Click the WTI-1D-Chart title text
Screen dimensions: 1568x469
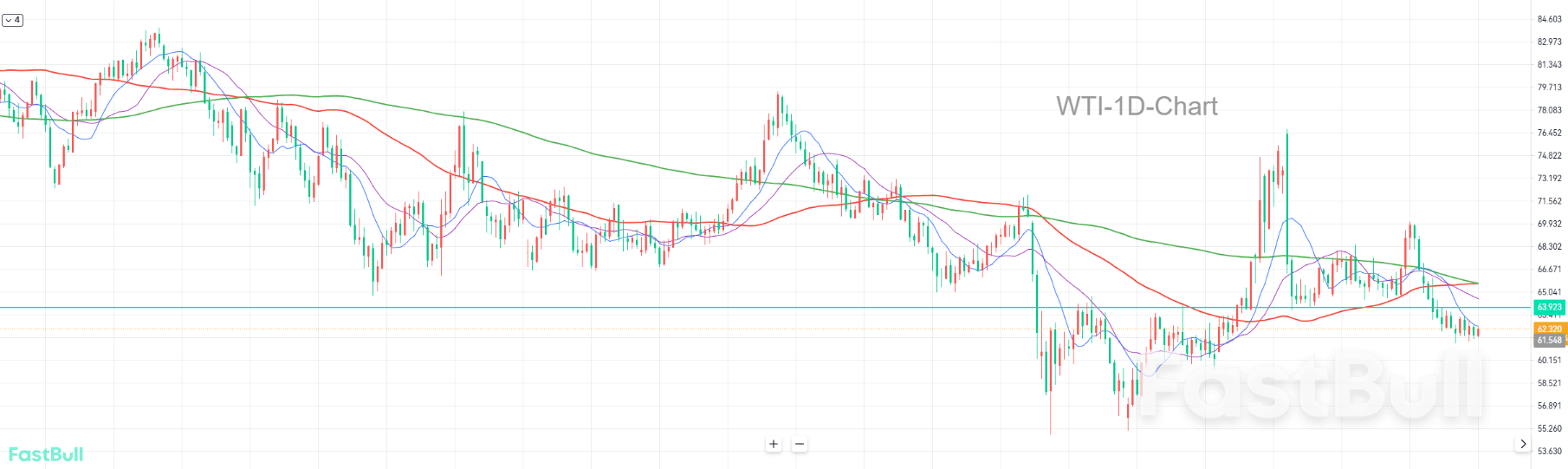tap(1137, 106)
